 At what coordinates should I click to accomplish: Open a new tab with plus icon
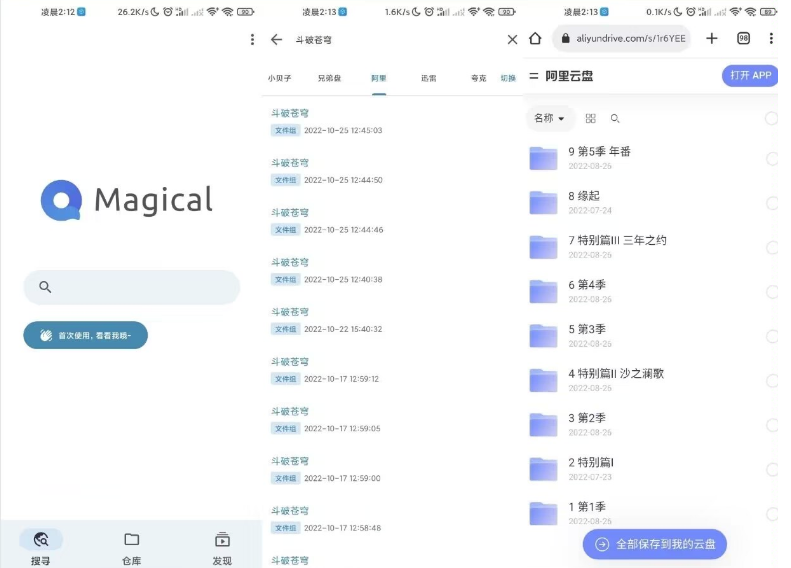tap(711, 38)
